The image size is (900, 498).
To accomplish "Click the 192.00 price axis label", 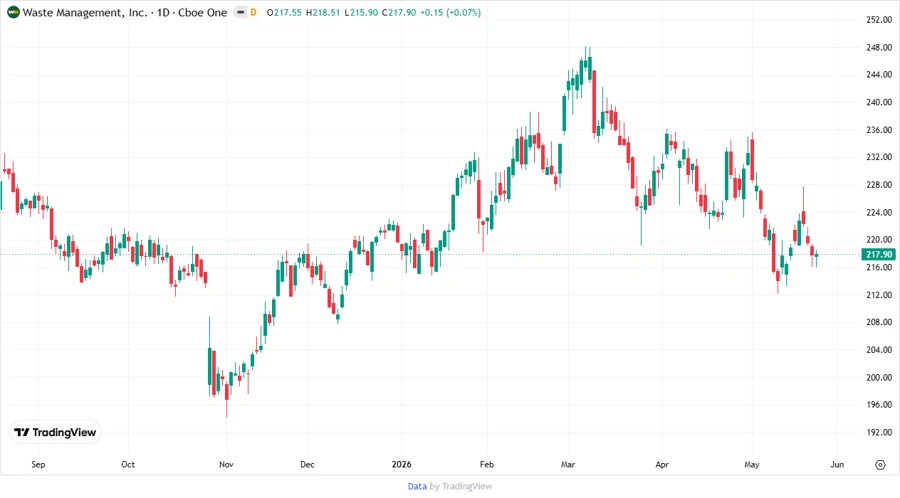I will coord(879,432).
